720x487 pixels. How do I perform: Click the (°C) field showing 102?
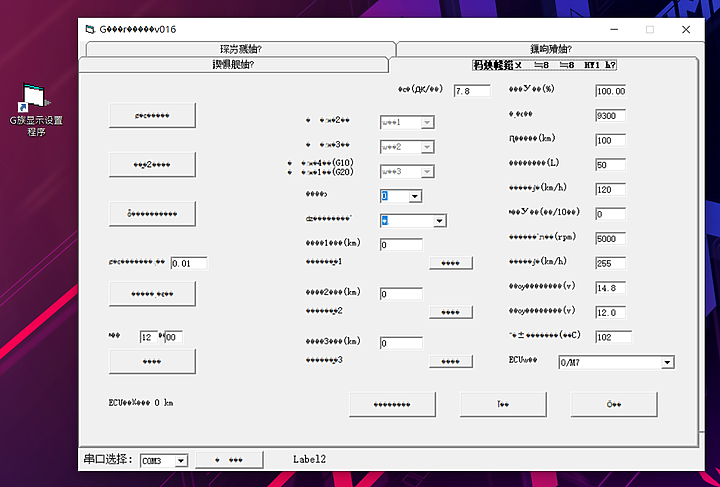coord(613,337)
